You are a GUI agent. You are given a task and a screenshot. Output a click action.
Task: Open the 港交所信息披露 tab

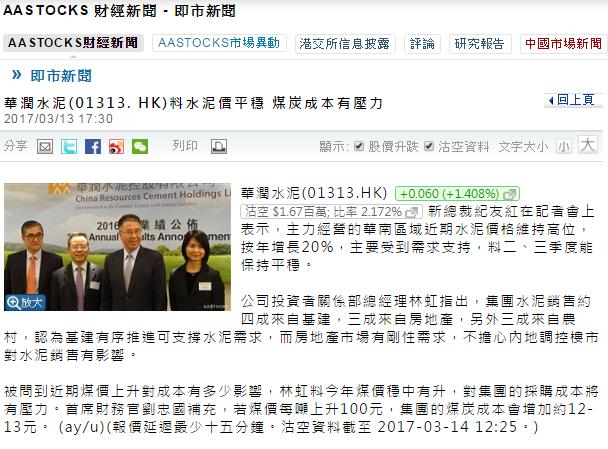345,44
